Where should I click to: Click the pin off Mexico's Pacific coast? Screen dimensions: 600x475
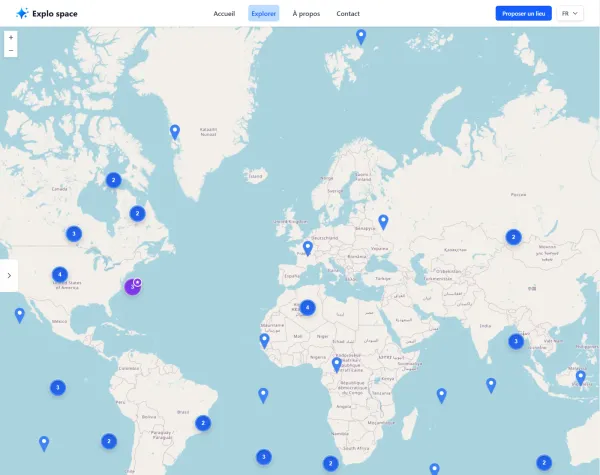20,315
